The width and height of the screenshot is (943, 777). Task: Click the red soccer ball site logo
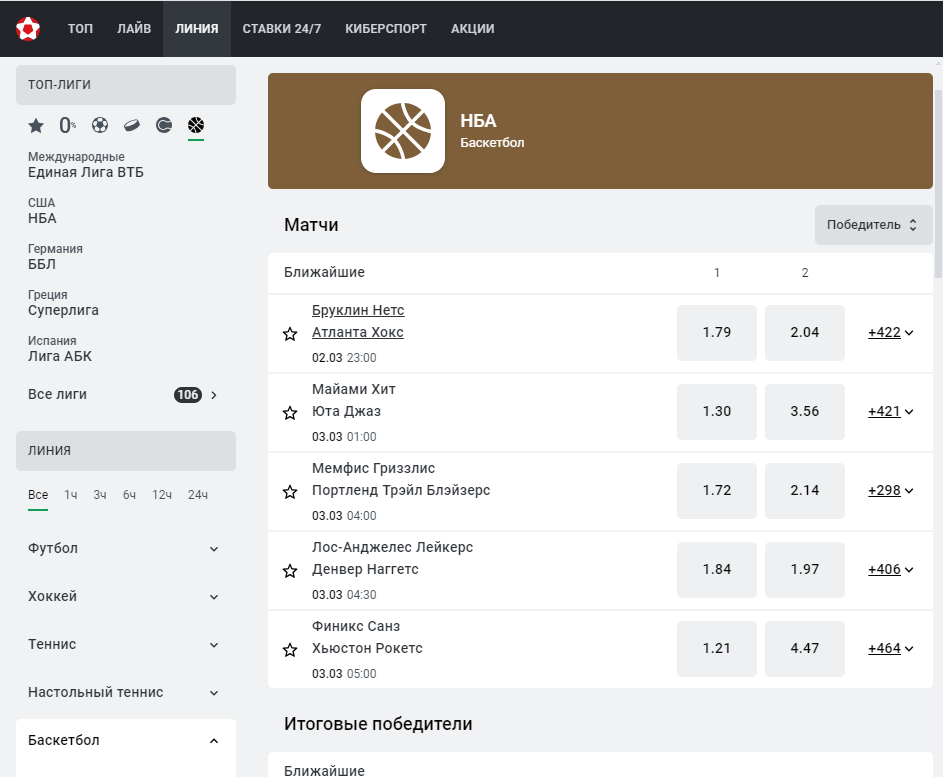point(28,28)
